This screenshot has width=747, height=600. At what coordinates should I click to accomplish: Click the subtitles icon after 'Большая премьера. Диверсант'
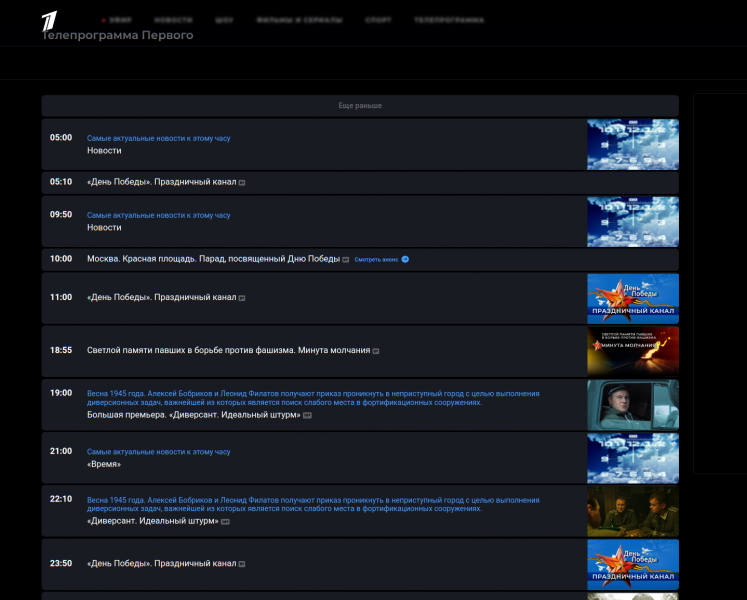click(x=307, y=415)
